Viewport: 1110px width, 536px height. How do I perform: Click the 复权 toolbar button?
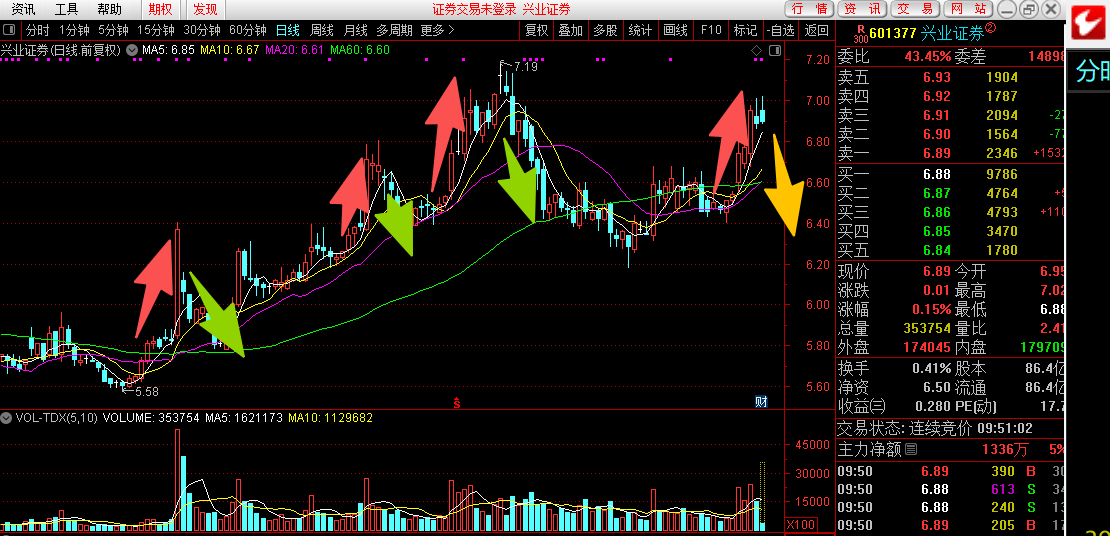point(537,30)
